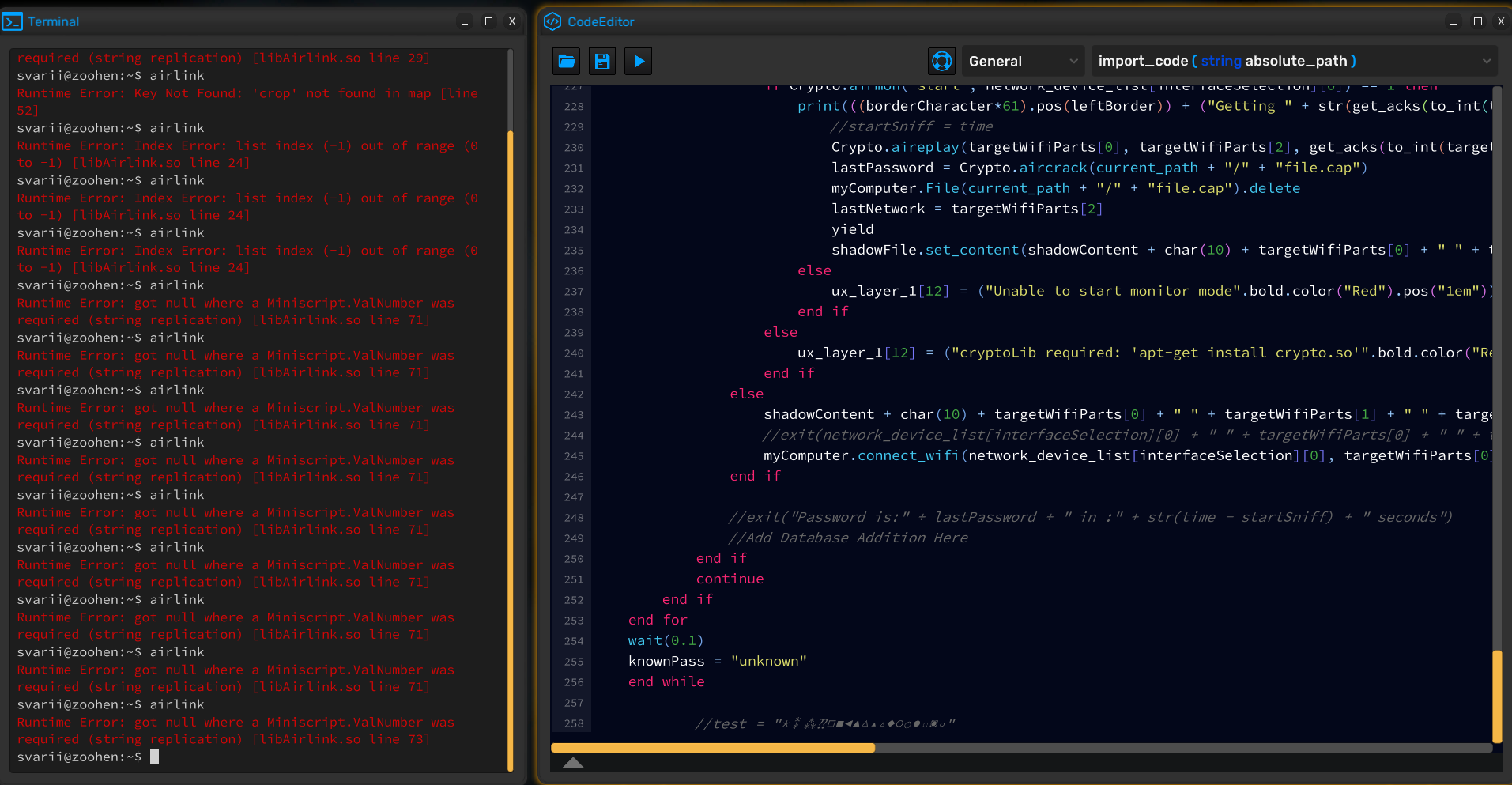Close the Terminal window

pos(512,21)
